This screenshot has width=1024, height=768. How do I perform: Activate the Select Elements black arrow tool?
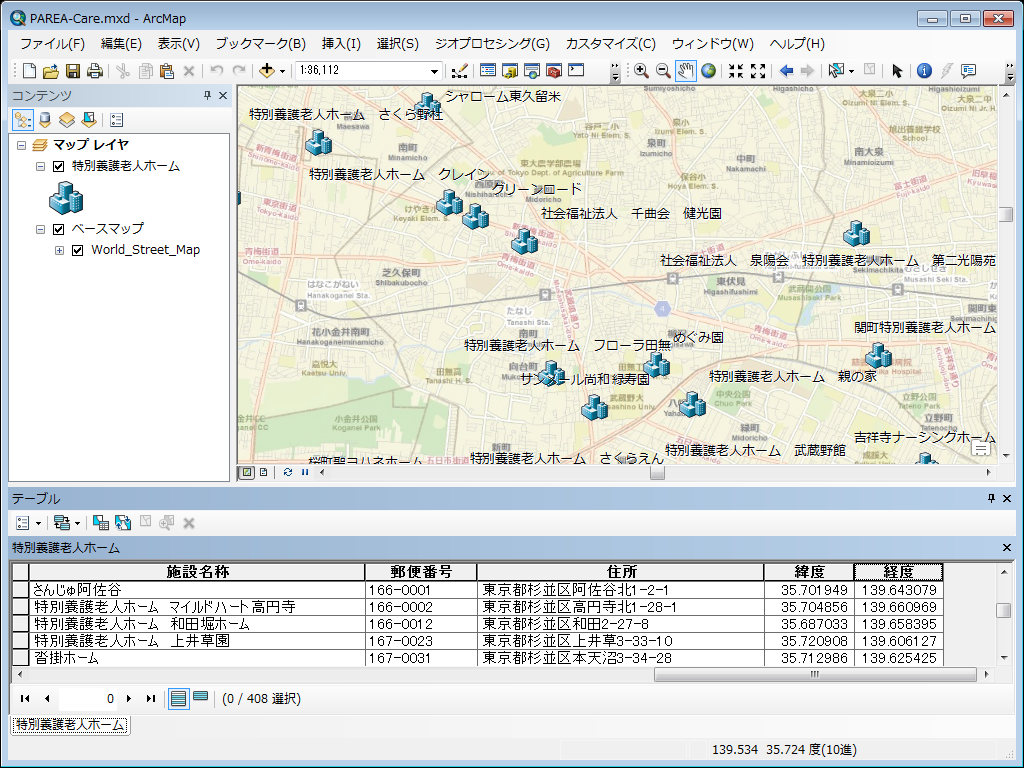(897, 71)
